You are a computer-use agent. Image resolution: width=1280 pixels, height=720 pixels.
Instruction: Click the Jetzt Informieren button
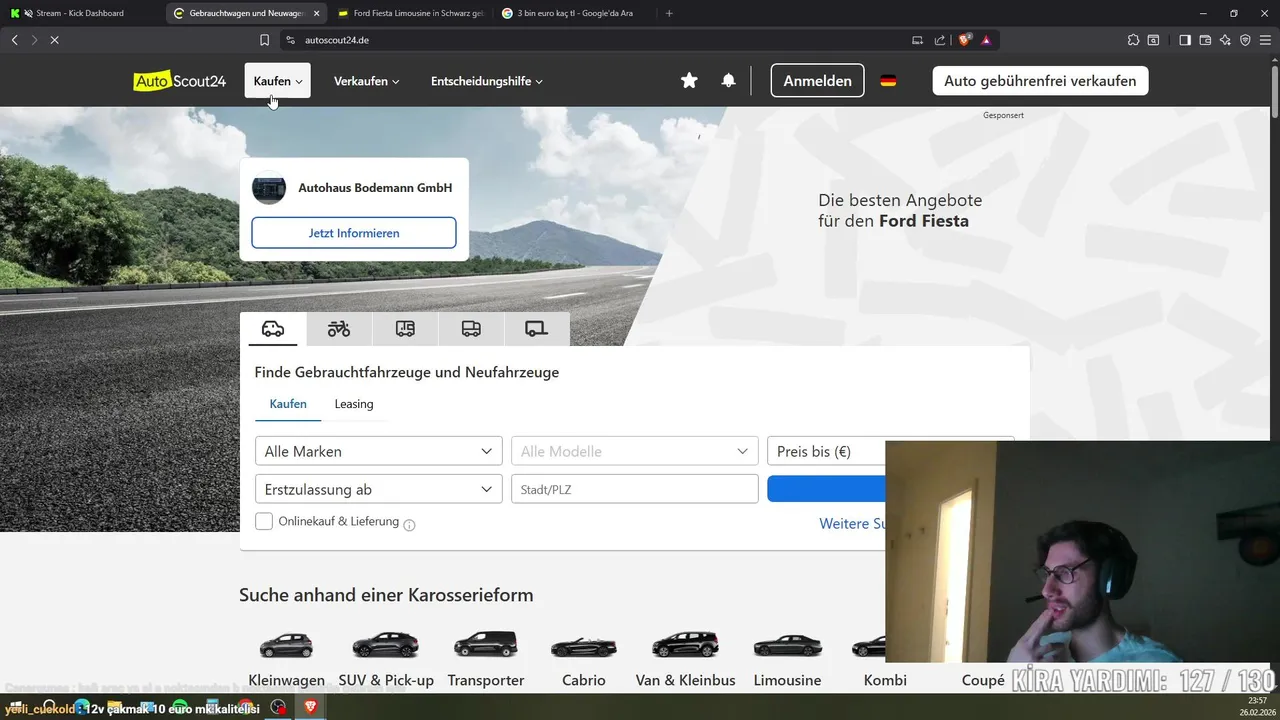pos(354,233)
